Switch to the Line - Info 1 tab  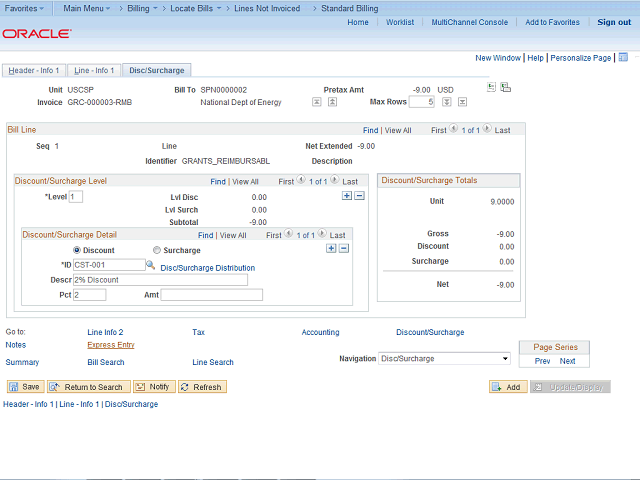[x=96, y=71]
